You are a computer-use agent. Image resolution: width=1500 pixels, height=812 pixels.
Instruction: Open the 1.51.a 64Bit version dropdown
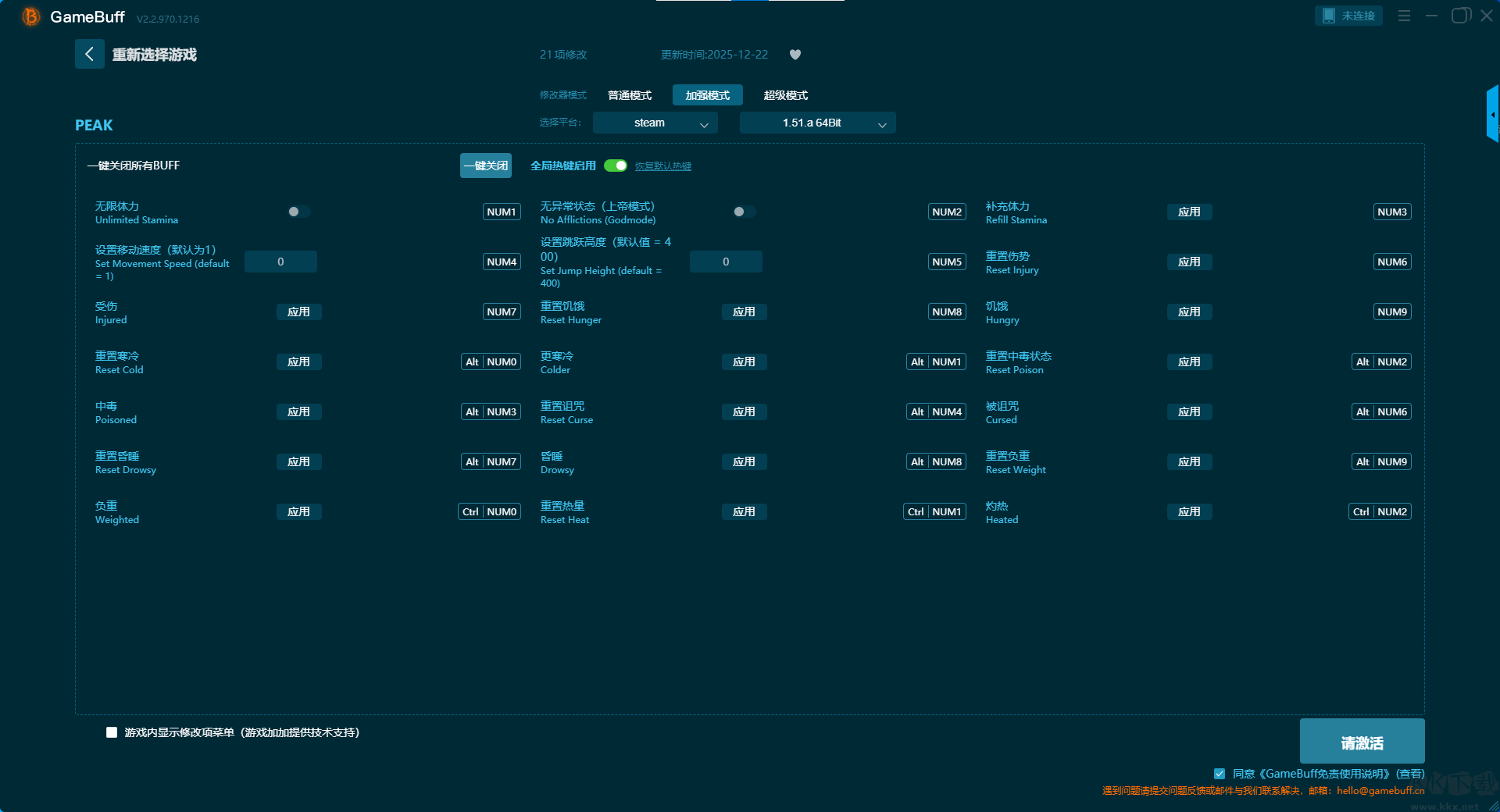(x=817, y=123)
